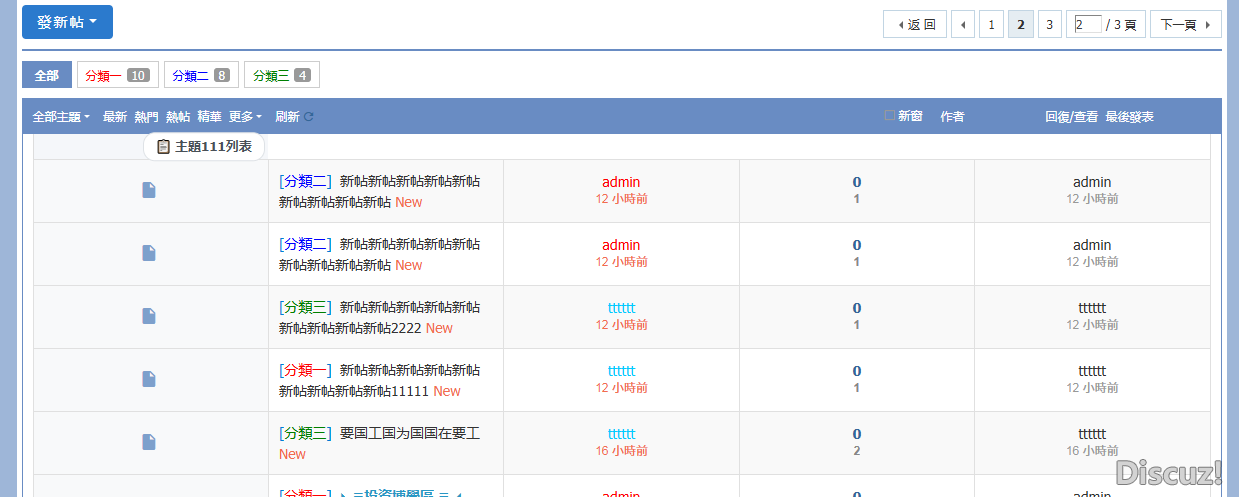Filter by 分類三 category tab
Screen dimensions: 1239x497
(x=282, y=75)
